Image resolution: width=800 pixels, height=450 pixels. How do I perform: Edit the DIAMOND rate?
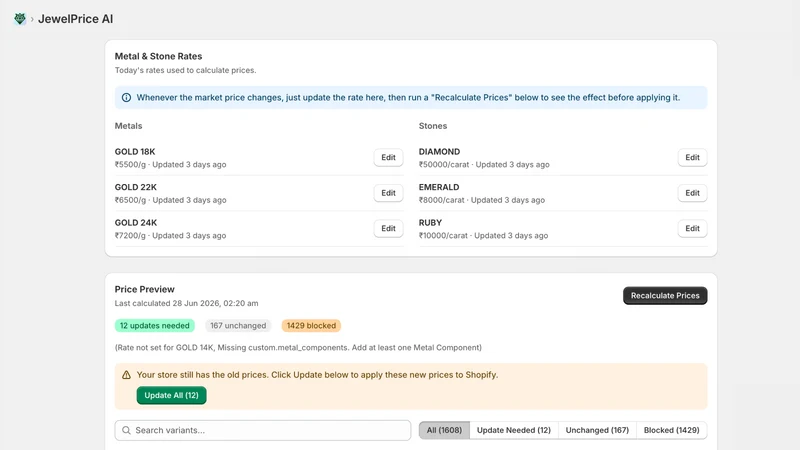coord(692,158)
